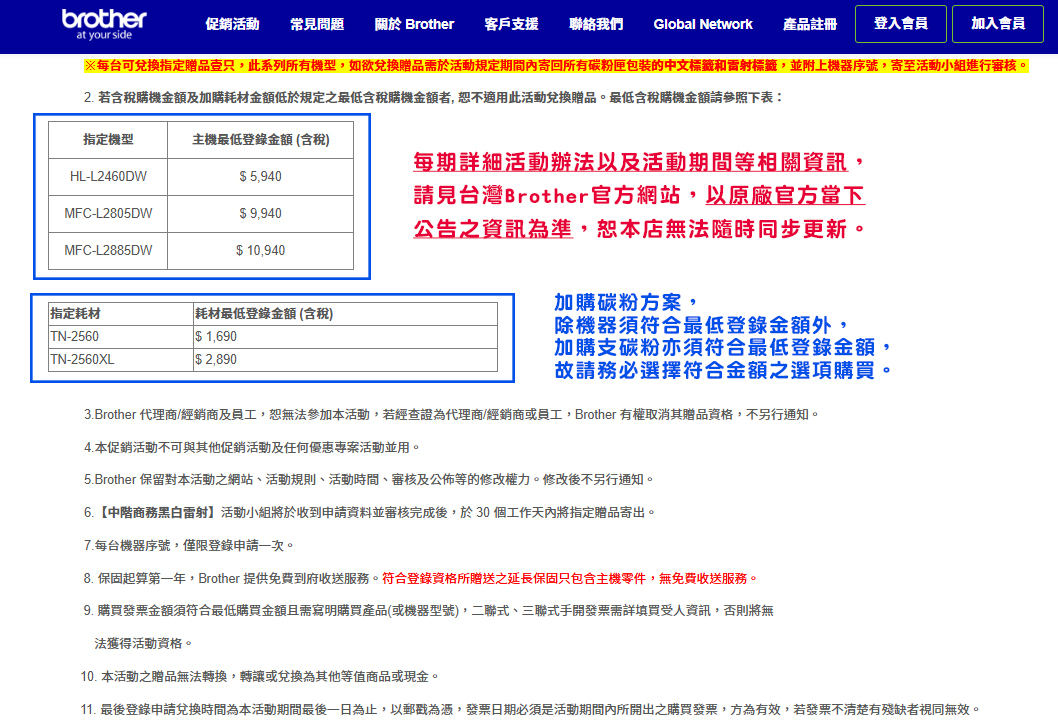The width and height of the screenshot is (1058, 728).
Task: Select 客戶支援 from the top bar
Action: 511,24
